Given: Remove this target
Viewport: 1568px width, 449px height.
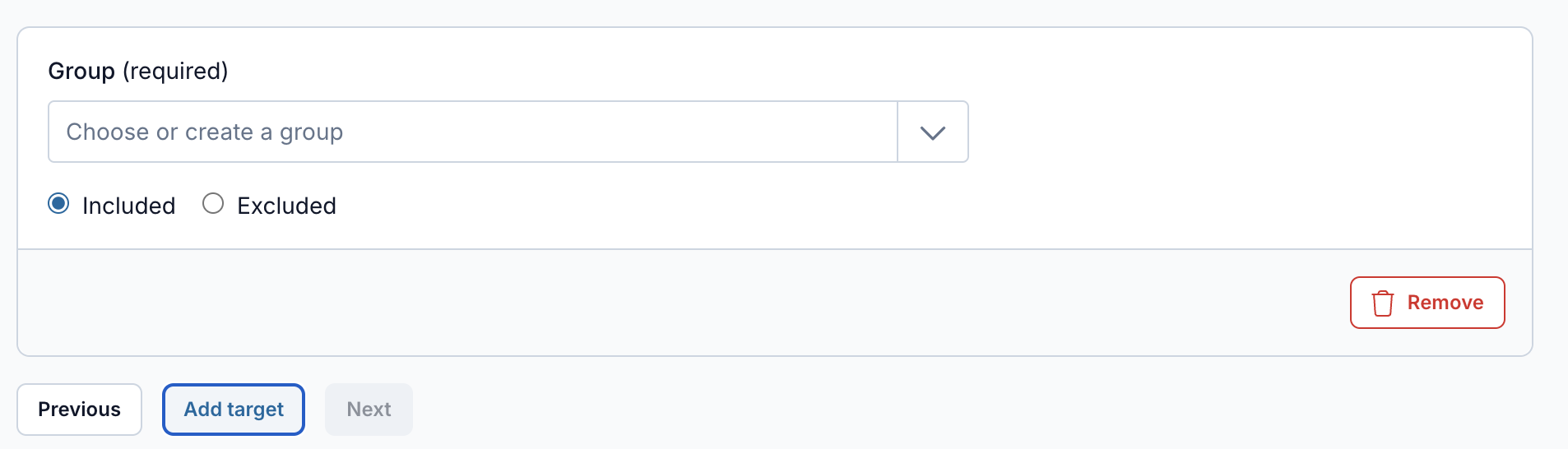Looking at the screenshot, I should (1427, 303).
